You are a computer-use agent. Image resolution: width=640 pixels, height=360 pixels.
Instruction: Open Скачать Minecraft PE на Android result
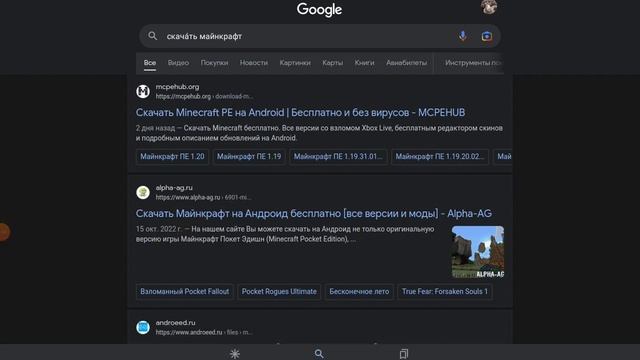(300, 113)
